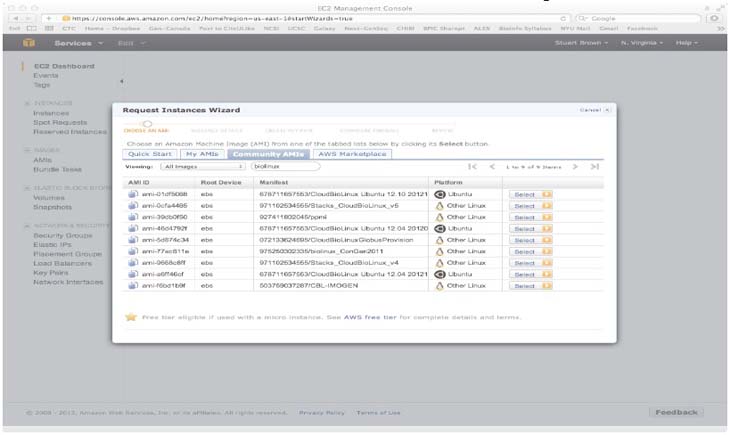Go back with the browser back arrow
Viewport: 730px width, 435px height.
click(16, 19)
